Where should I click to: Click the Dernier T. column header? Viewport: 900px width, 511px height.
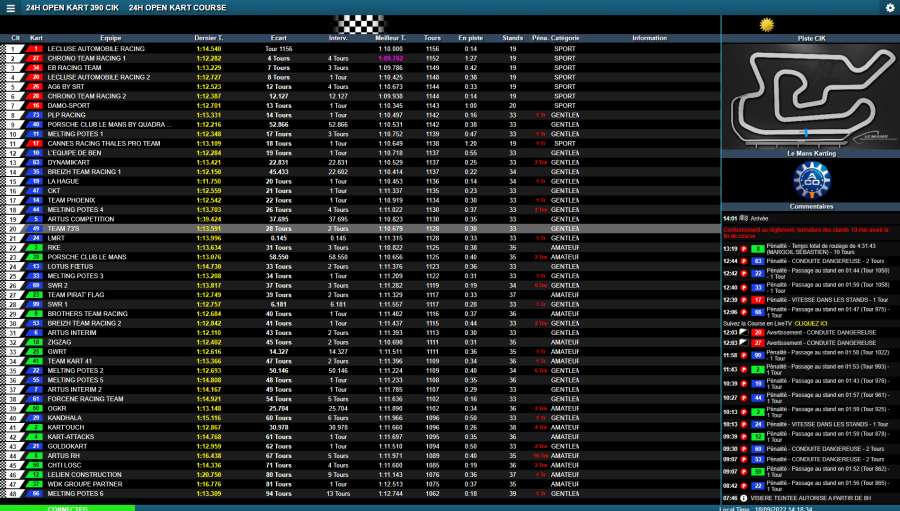tap(208, 38)
